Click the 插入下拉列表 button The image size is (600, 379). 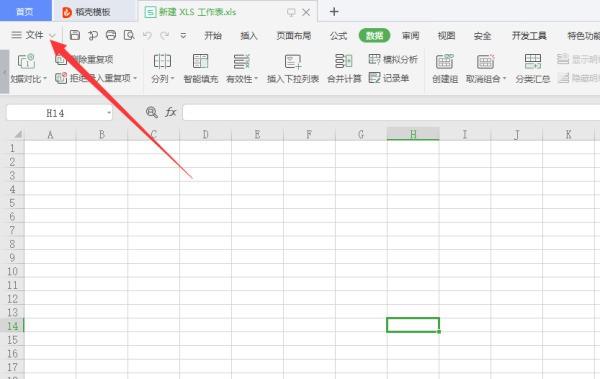293,79
